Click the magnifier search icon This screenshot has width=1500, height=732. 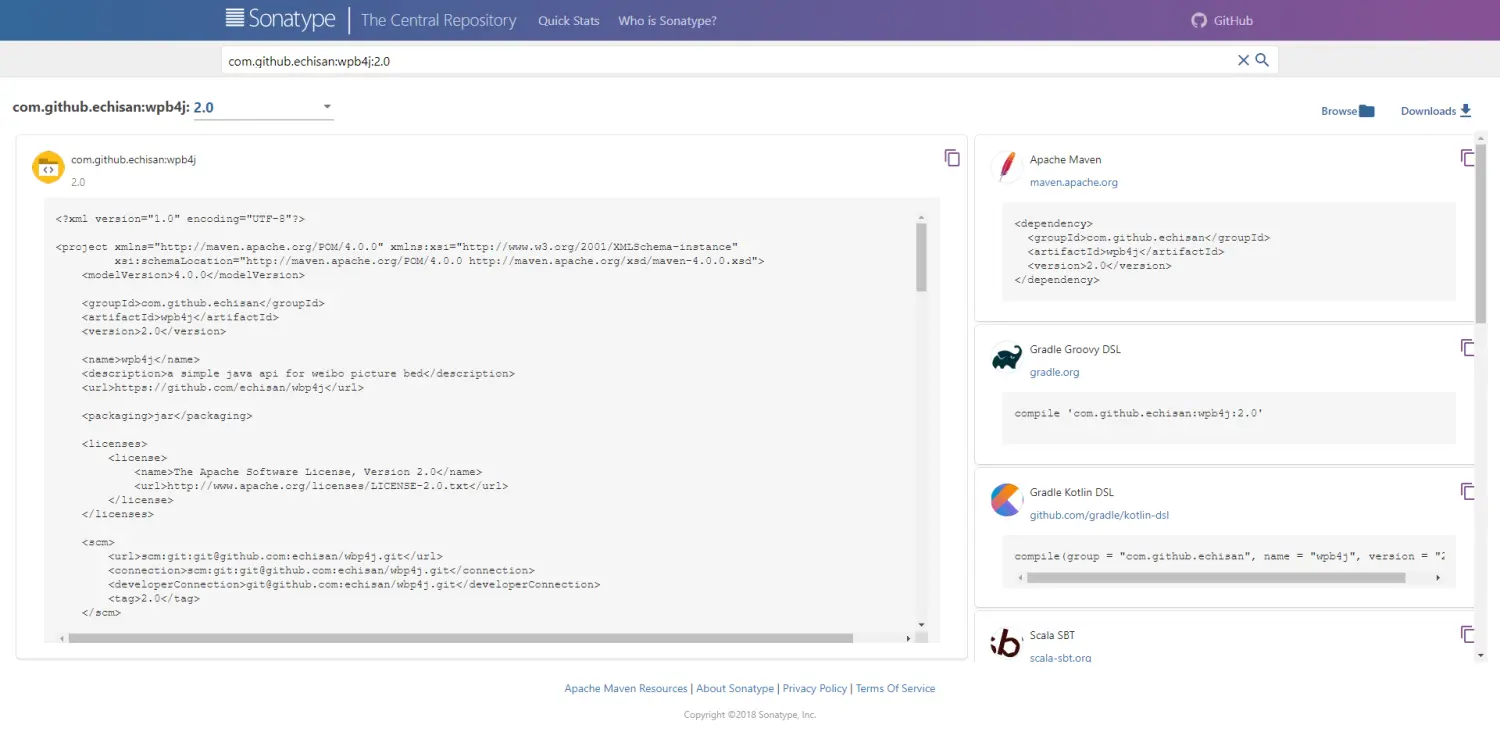1262,60
